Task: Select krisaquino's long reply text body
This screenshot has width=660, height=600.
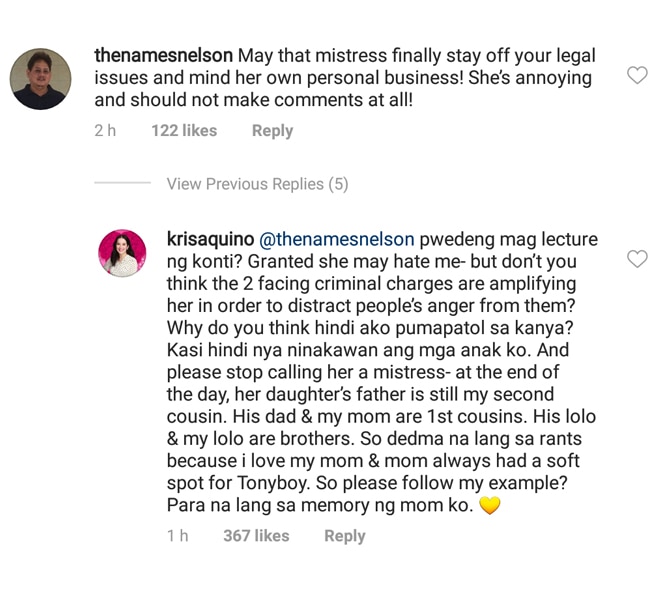Action: 382,372
